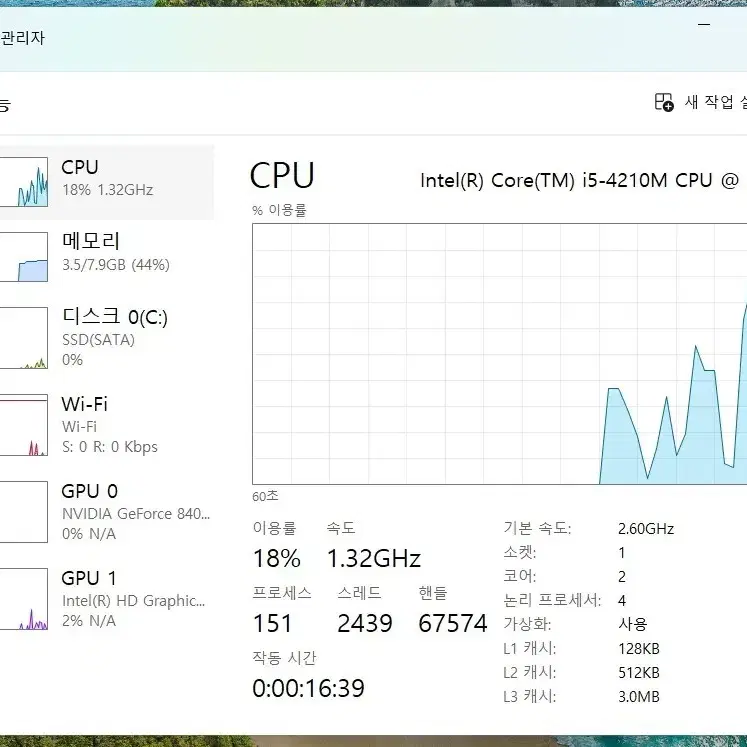
Task: Select the CPU performance item in sidebar
Action: [107, 182]
